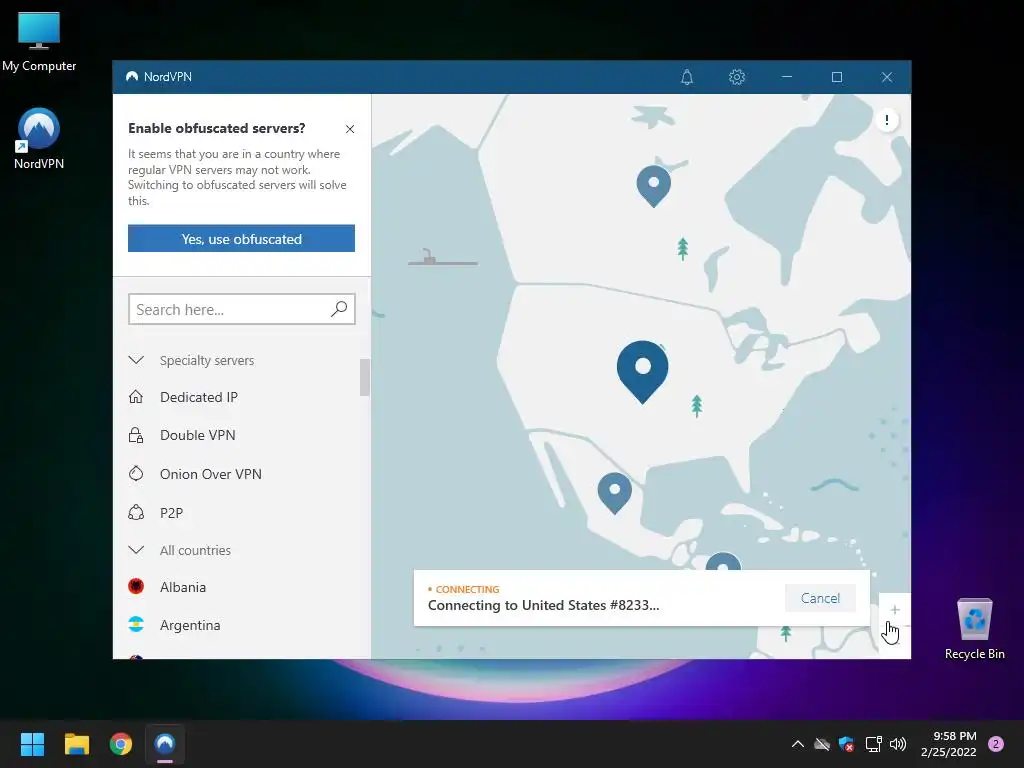The width and height of the screenshot is (1024, 768).
Task: Focus the Search here field
Action: tap(242, 309)
